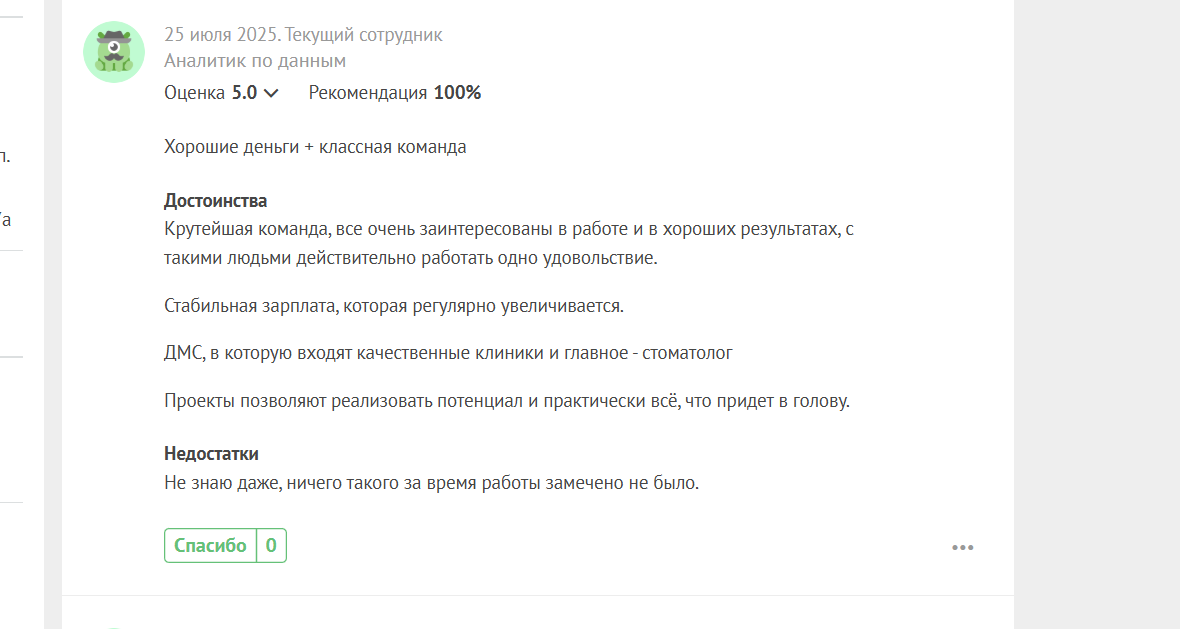Click the paragraph starting "Крутейшая команда"

tap(509, 243)
